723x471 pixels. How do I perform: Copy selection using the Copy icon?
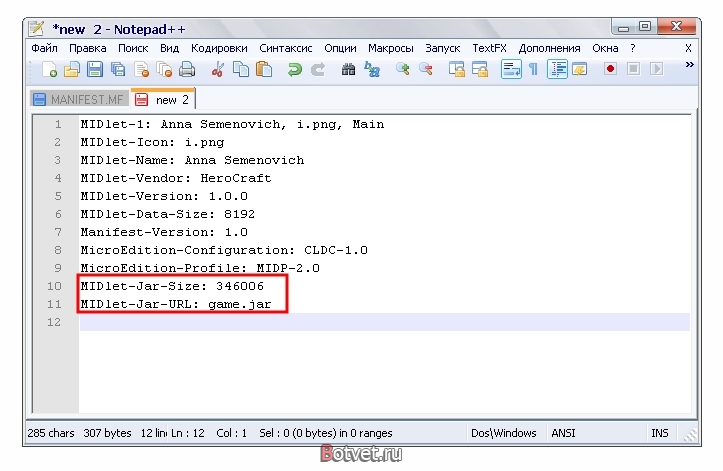(240, 70)
